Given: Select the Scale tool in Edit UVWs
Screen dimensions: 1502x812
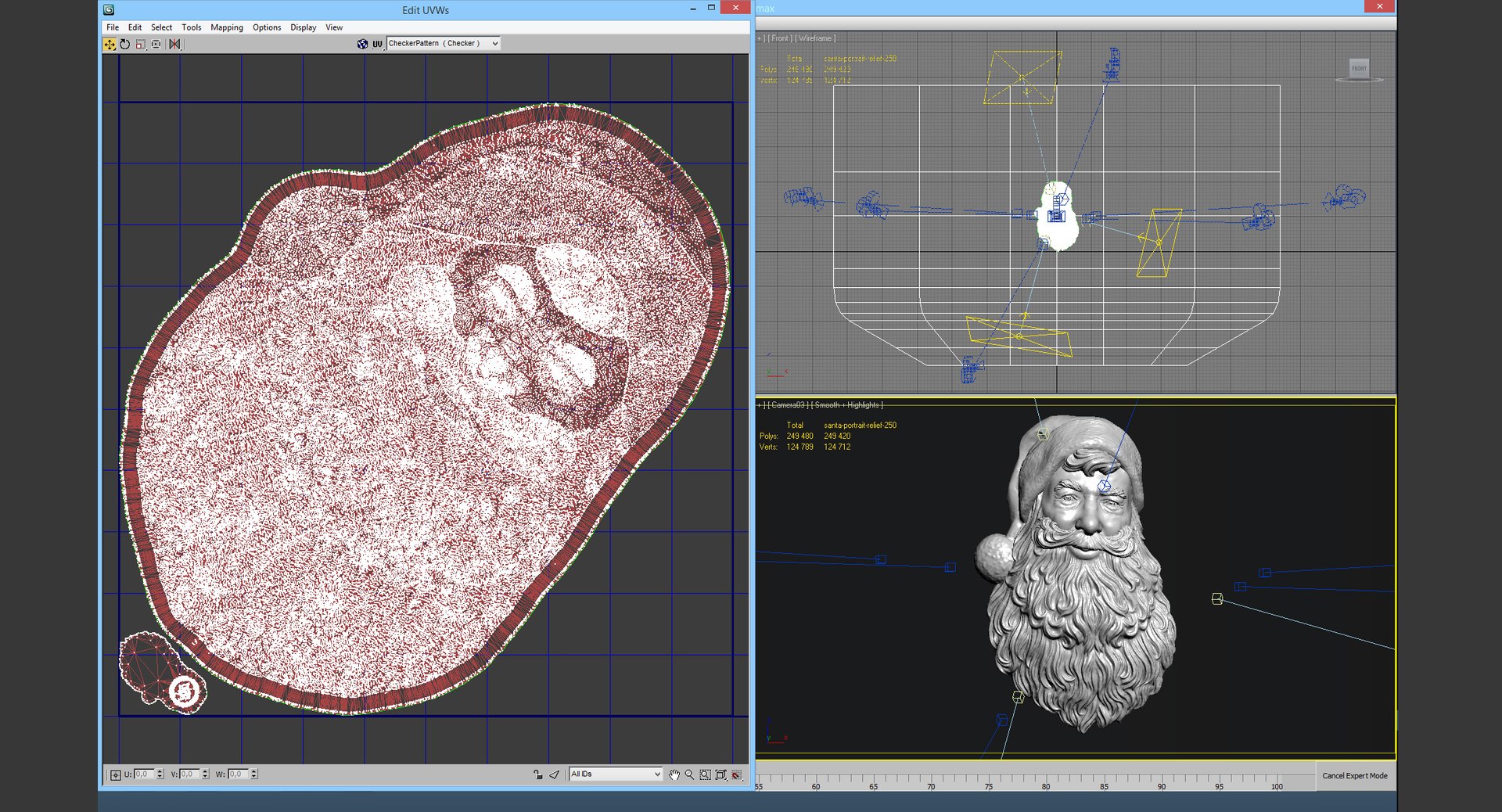Looking at the screenshot, I should (141, 45).
